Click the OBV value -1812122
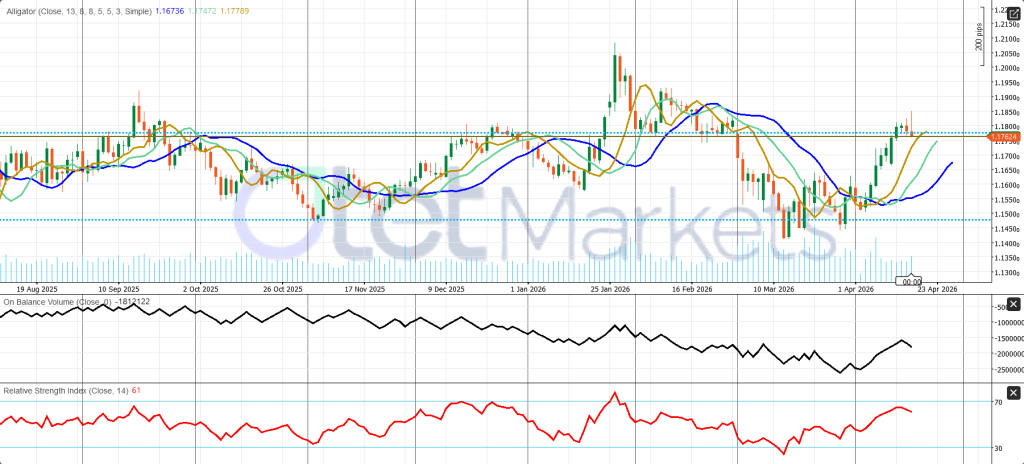This screenshot has height=464, width=1024. (131, 301)
